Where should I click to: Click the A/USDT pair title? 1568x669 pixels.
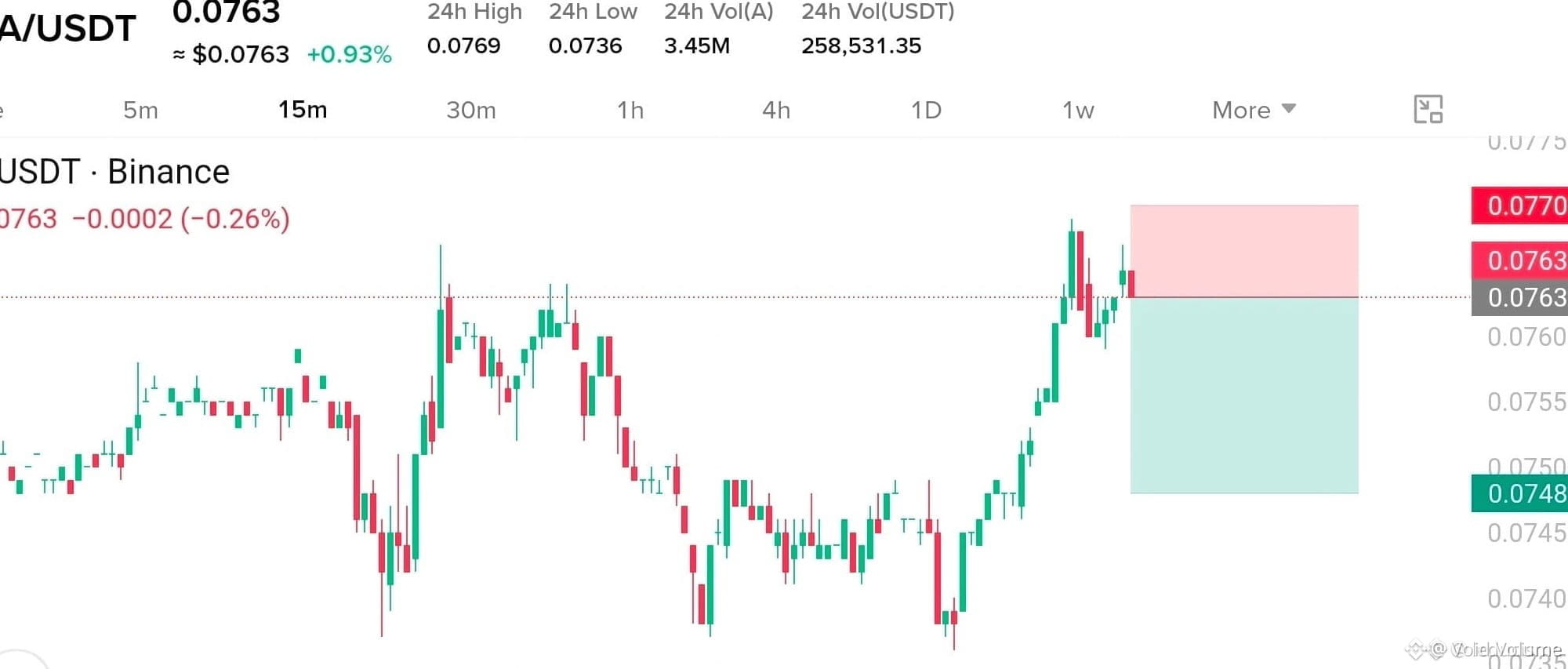(x=67, y=28)
